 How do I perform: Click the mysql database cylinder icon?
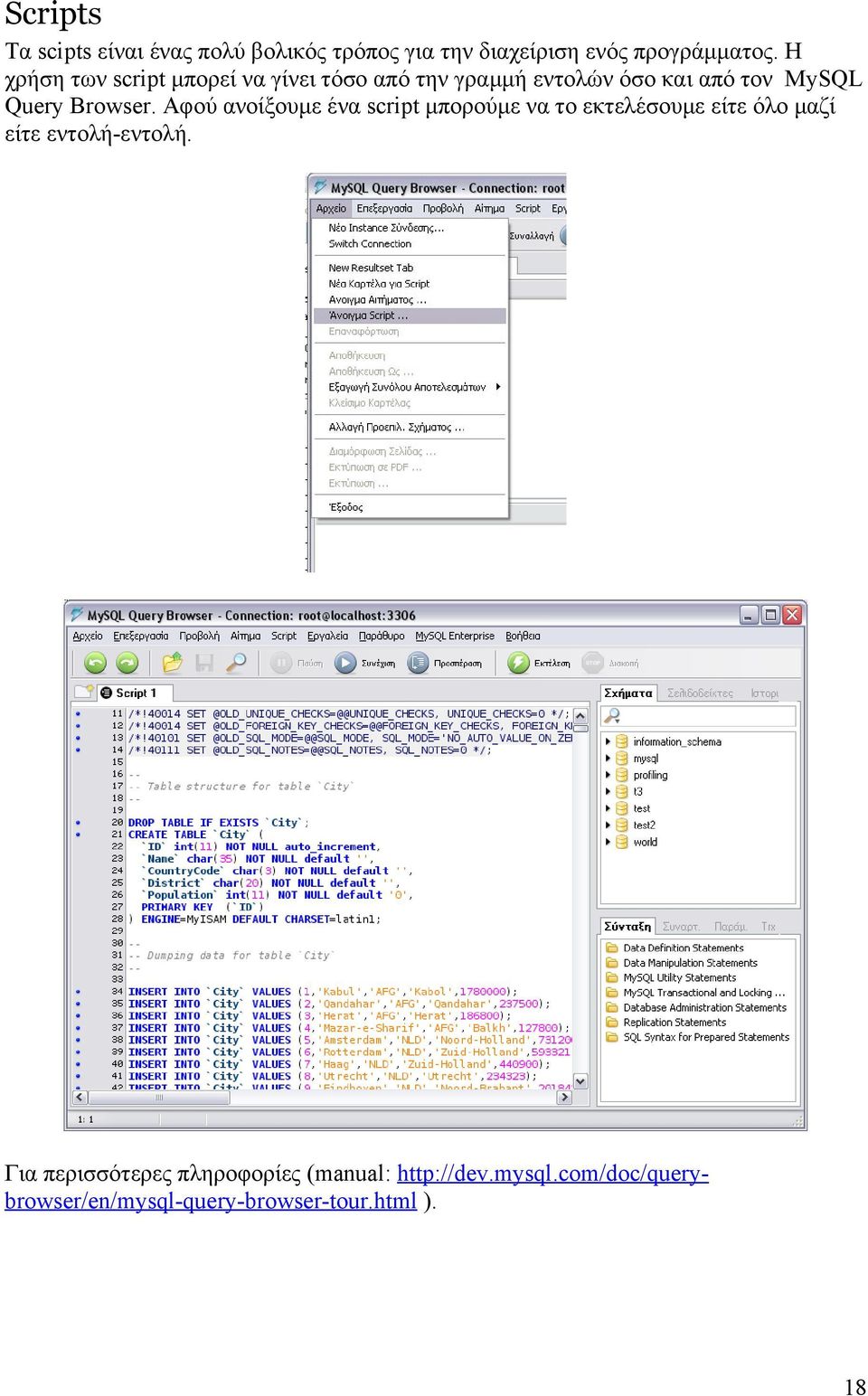click(622, 759)
